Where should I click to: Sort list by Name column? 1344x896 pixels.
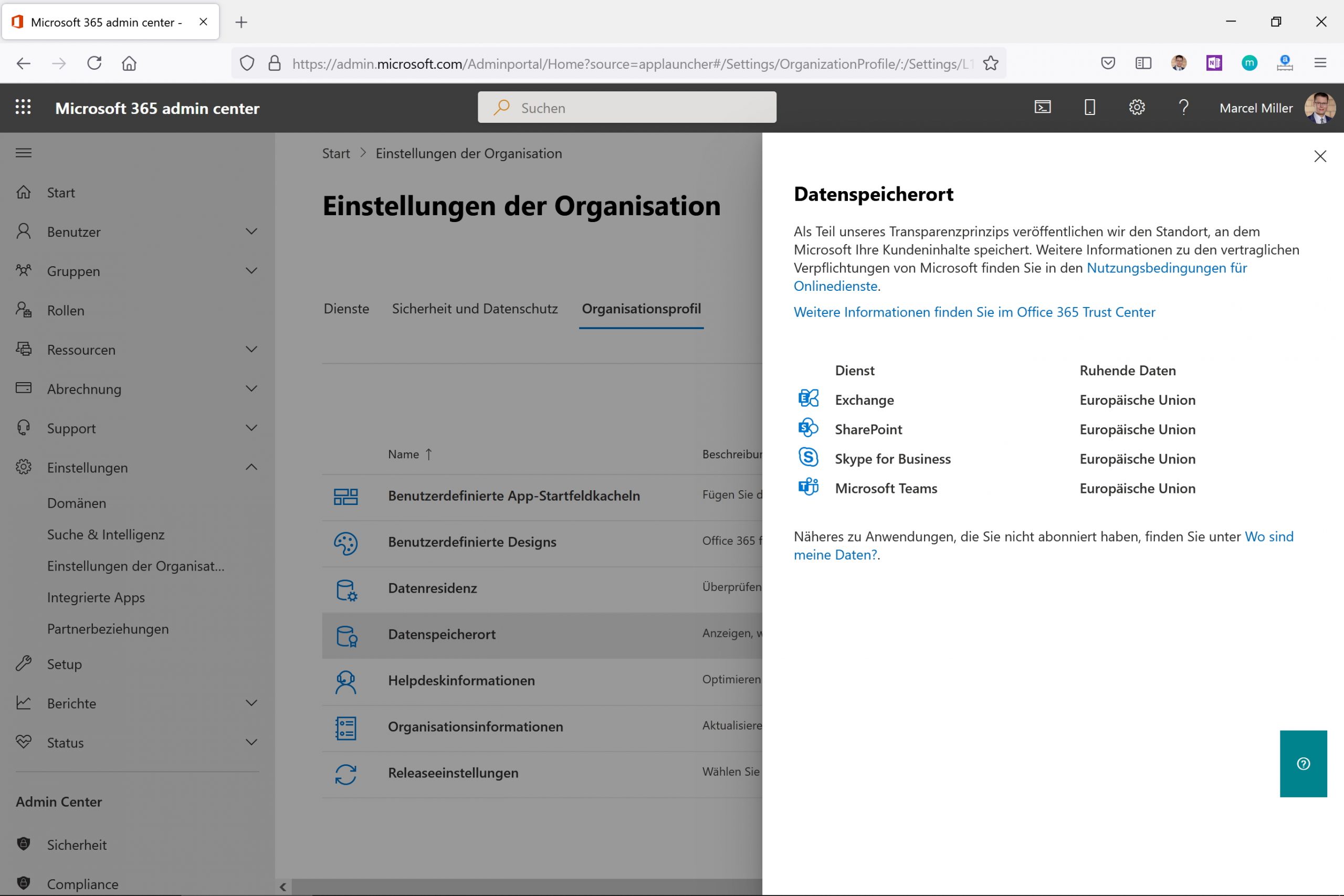click(409, 454)
